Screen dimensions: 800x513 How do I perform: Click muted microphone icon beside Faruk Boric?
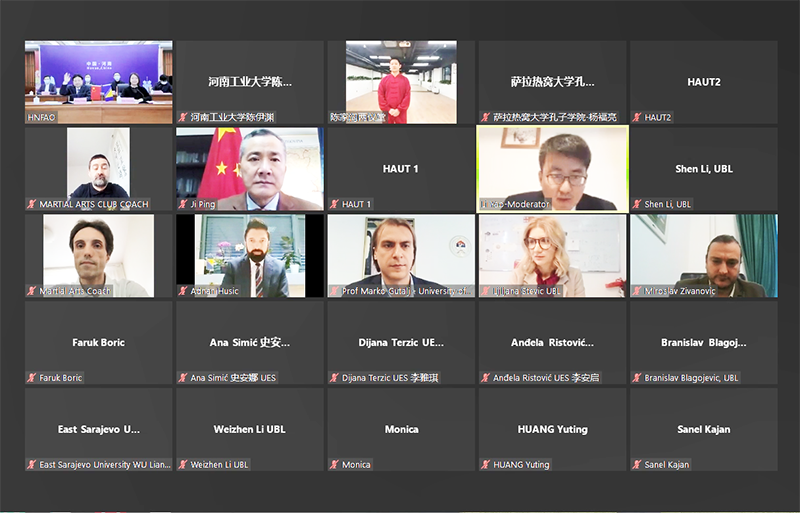click(32, 378)
